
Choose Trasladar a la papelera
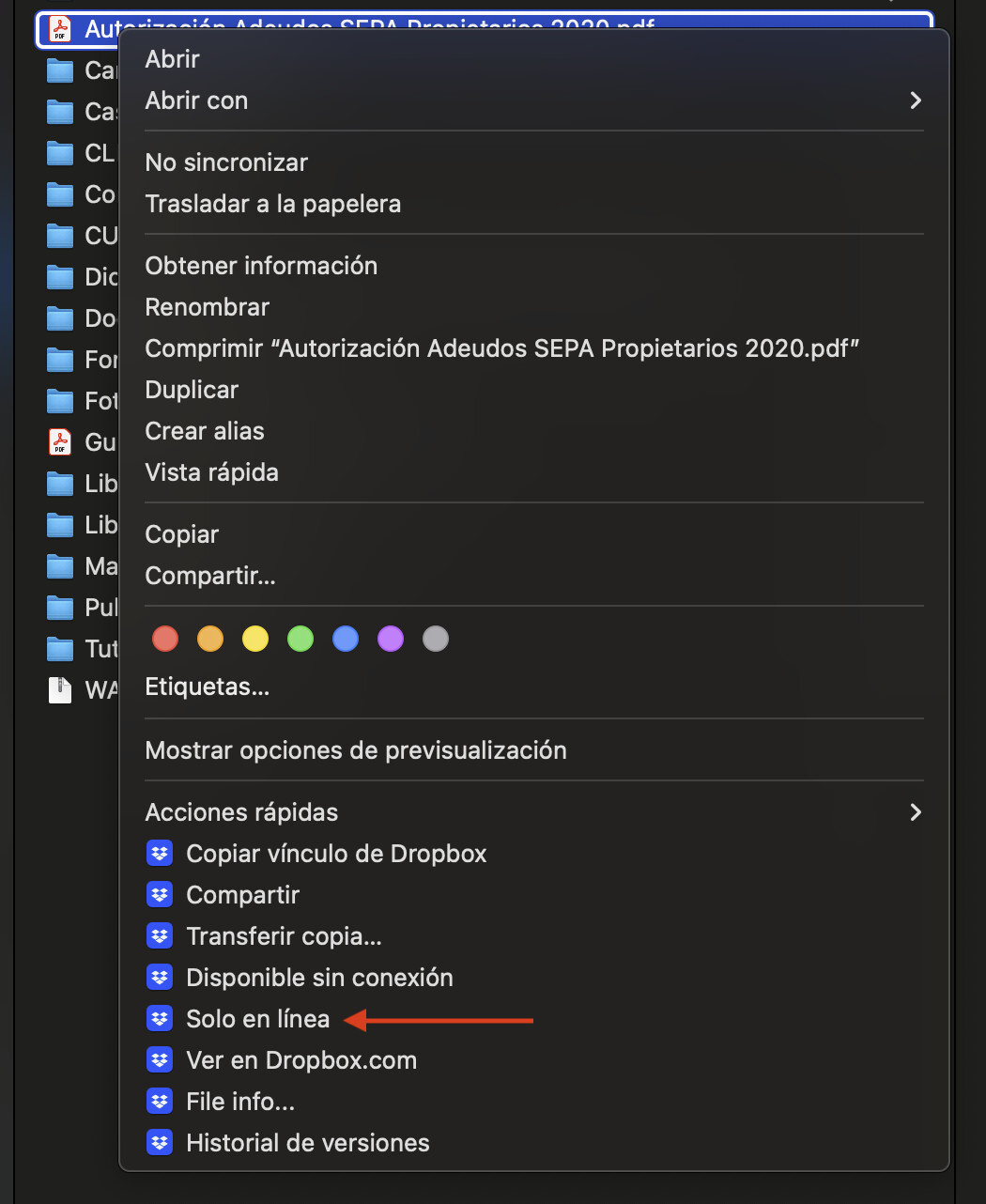click(x=273, y=204)
